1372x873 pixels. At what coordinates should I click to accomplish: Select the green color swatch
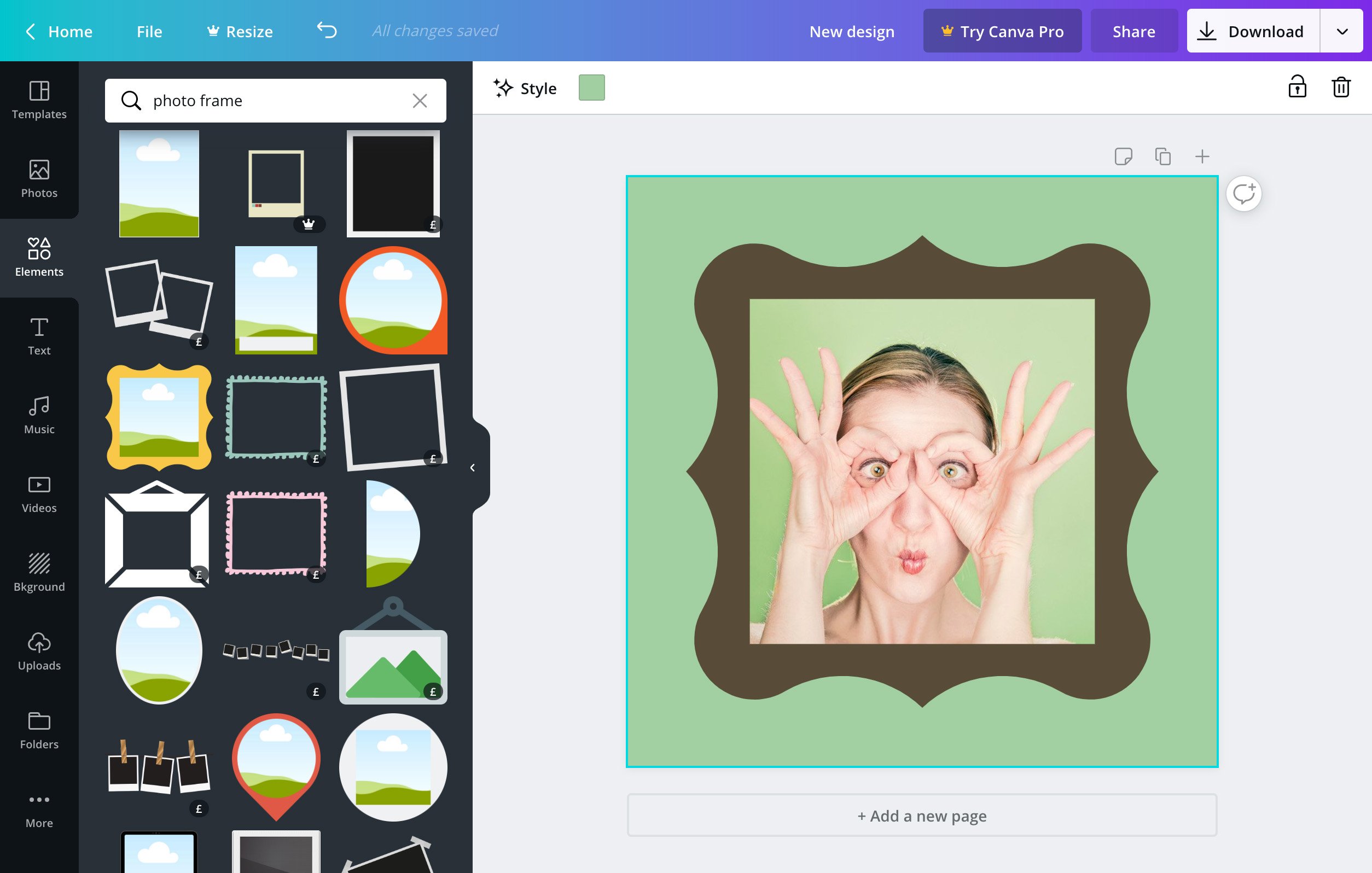[x=592, y=88]
